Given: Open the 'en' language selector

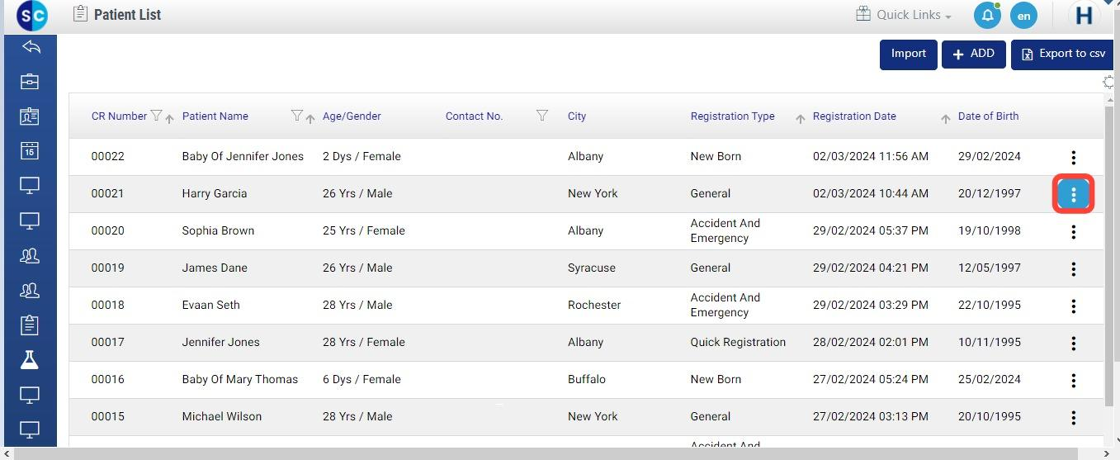Looking at the screenshot, I should pyautogui.click(x=1023, y=15).
